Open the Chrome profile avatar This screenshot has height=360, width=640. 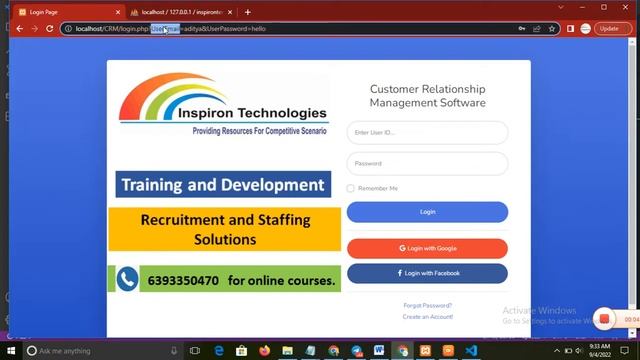(x=586, y=29)
